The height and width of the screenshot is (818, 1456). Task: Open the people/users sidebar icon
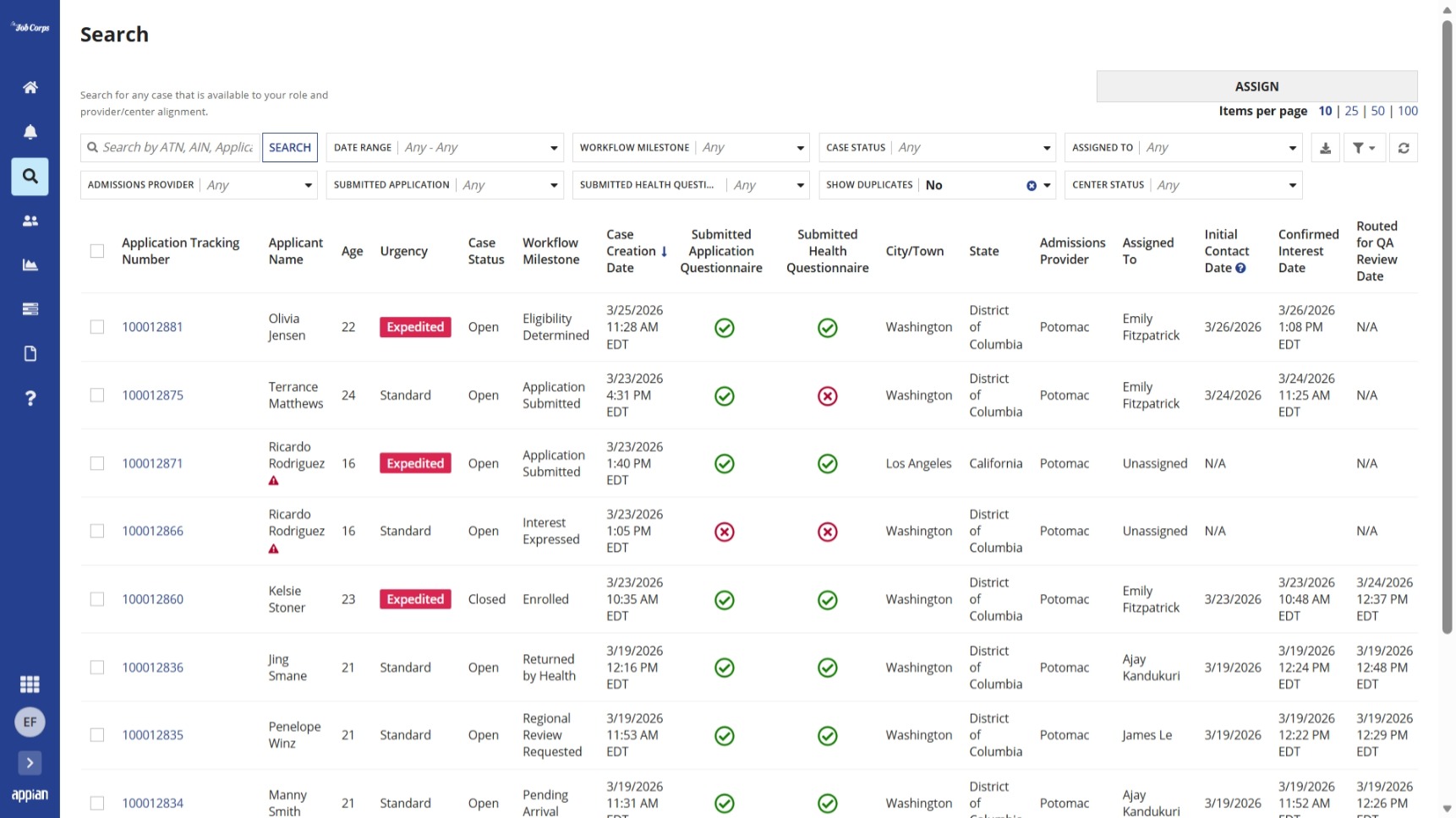pyautogui.click(x=30, y=221)
